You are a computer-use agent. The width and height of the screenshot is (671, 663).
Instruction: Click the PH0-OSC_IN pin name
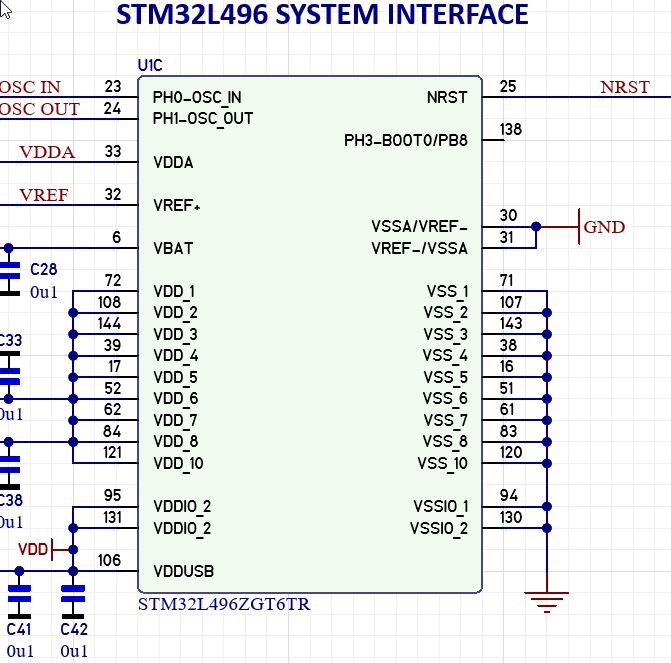(196, 98)
